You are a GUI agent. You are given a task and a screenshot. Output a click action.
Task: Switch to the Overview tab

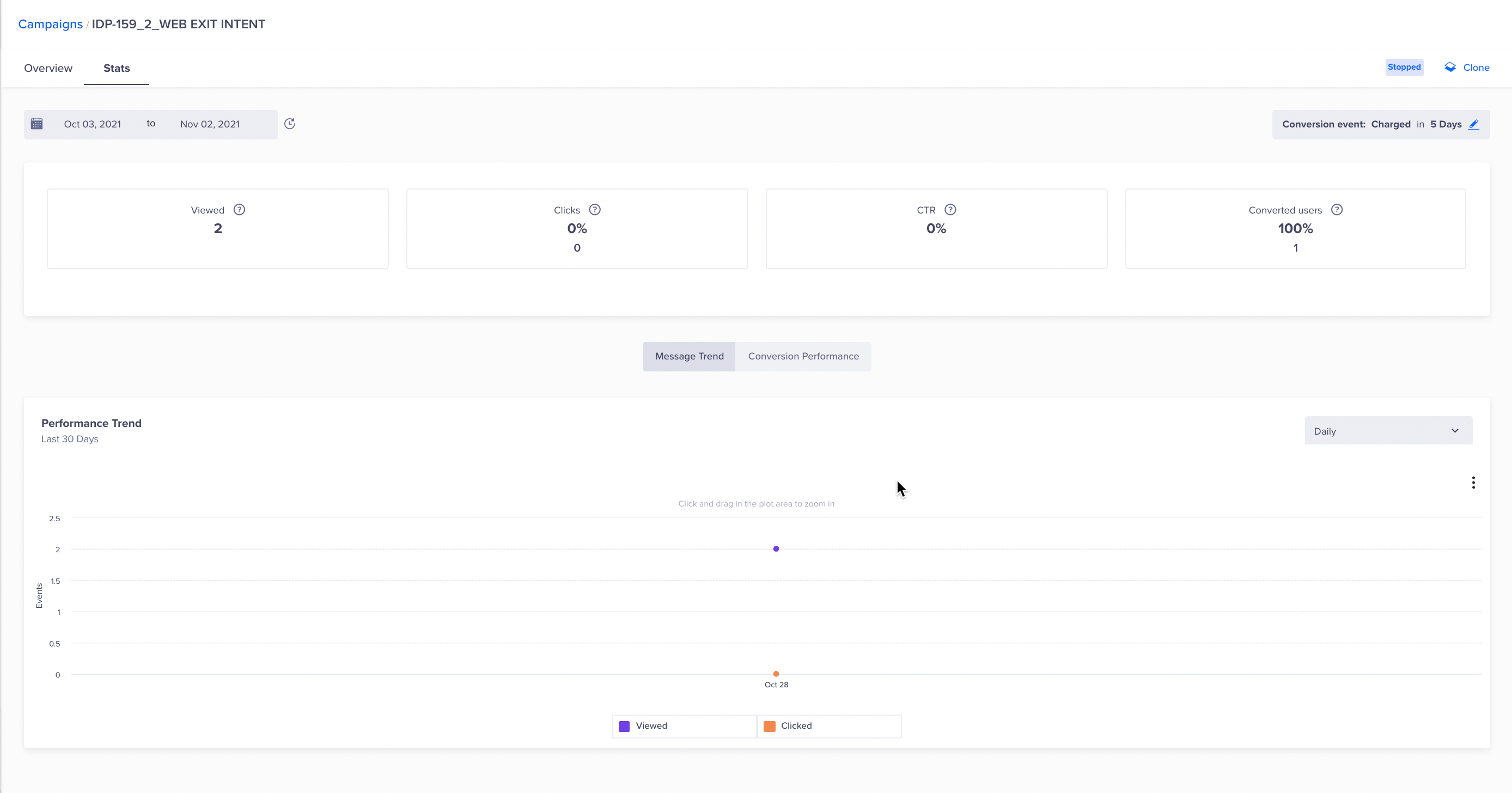point(48,68)
